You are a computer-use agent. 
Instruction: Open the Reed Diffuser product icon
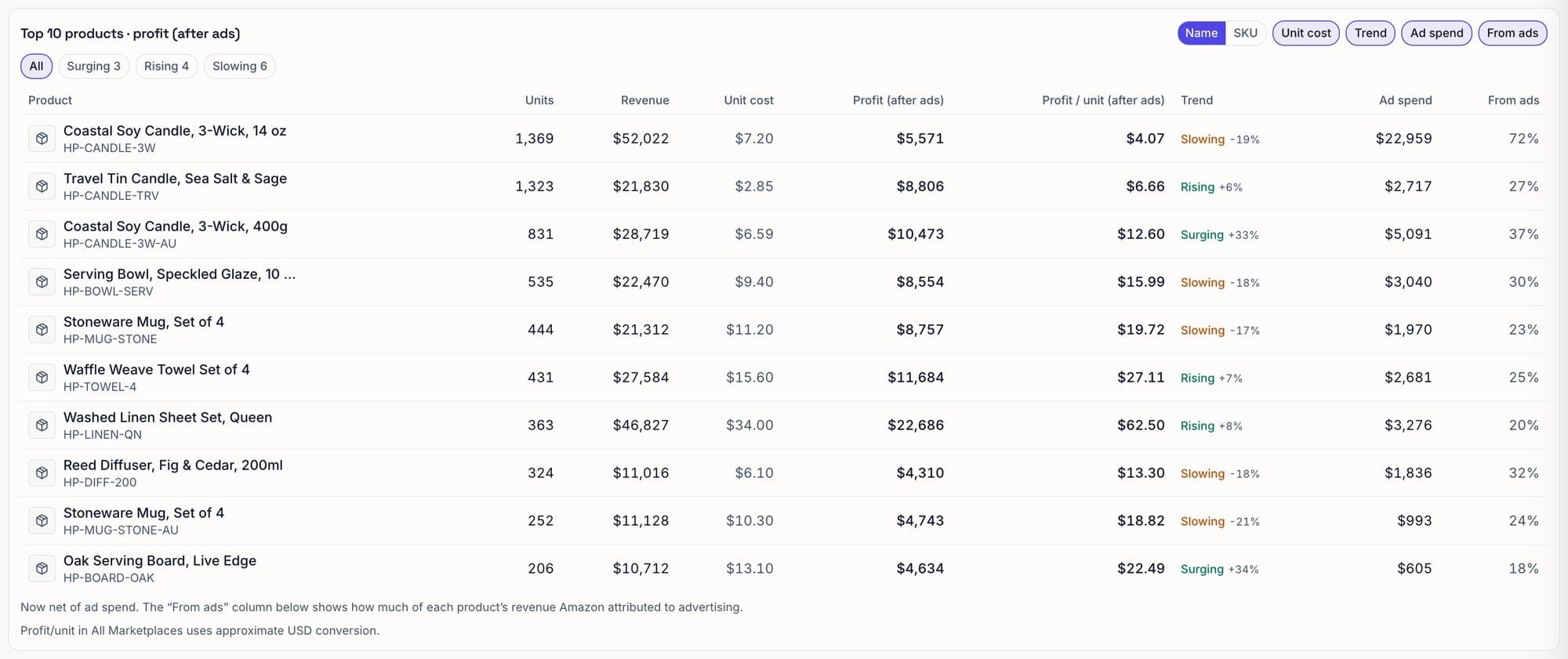pos(42,473)
